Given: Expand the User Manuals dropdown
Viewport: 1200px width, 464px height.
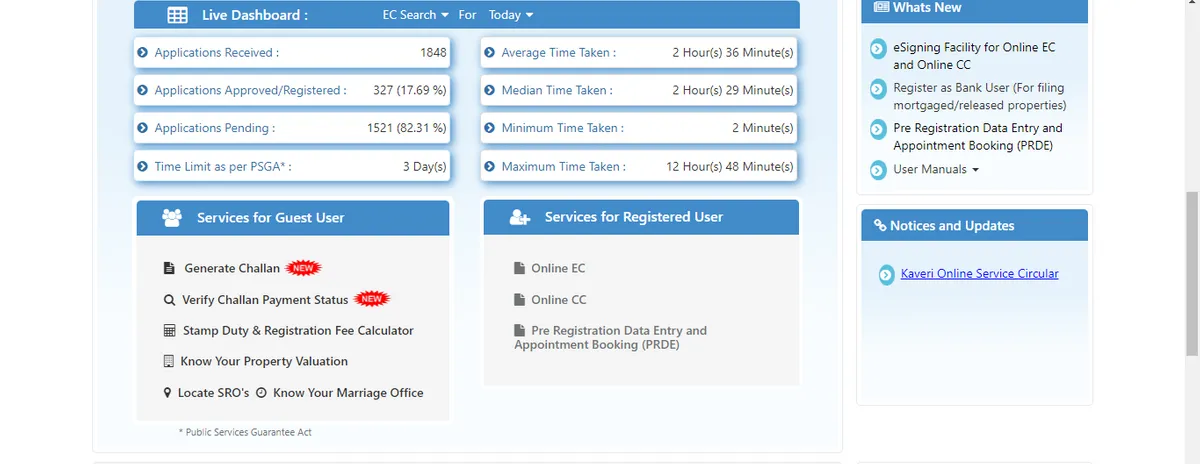Looking at the screenshot, I should (x=936, y=170).
